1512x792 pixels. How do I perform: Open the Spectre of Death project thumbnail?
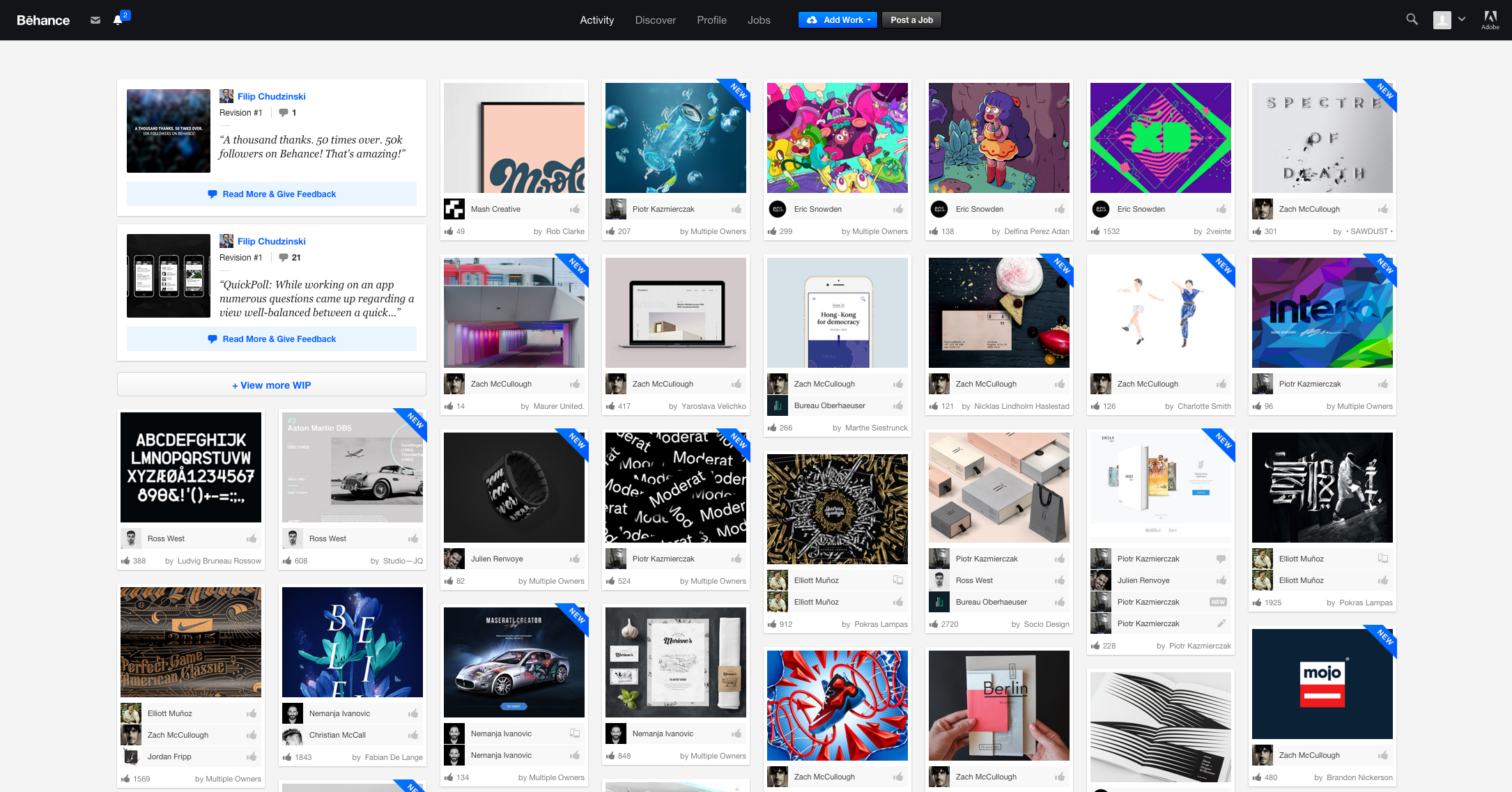pos(1322,138)
